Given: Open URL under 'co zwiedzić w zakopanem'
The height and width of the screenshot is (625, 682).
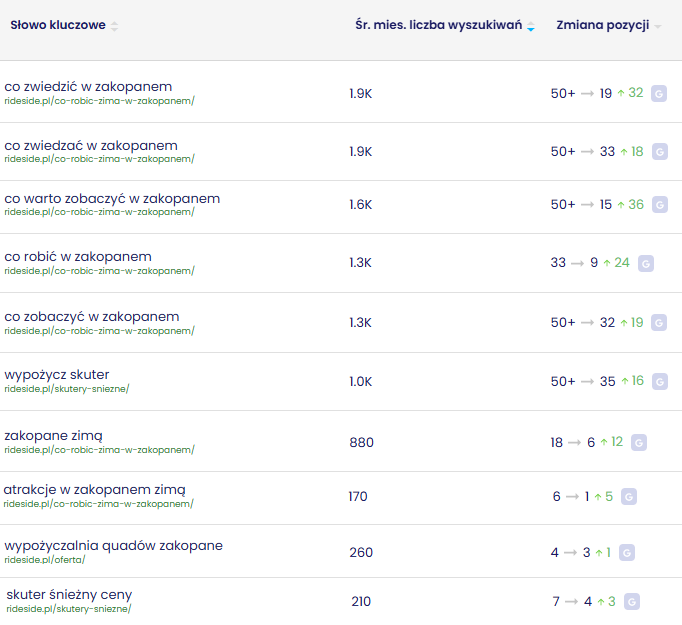Looking at the screenshot, I should coord(99,100).
